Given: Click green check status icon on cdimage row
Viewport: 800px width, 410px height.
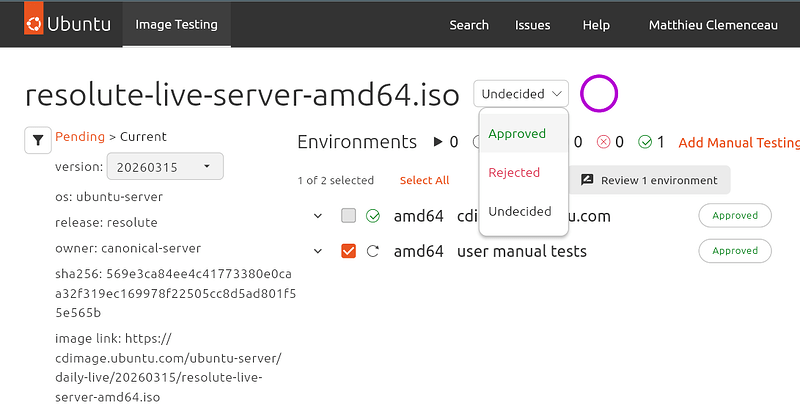Looking at the screenshot, I should pos(373,216).
